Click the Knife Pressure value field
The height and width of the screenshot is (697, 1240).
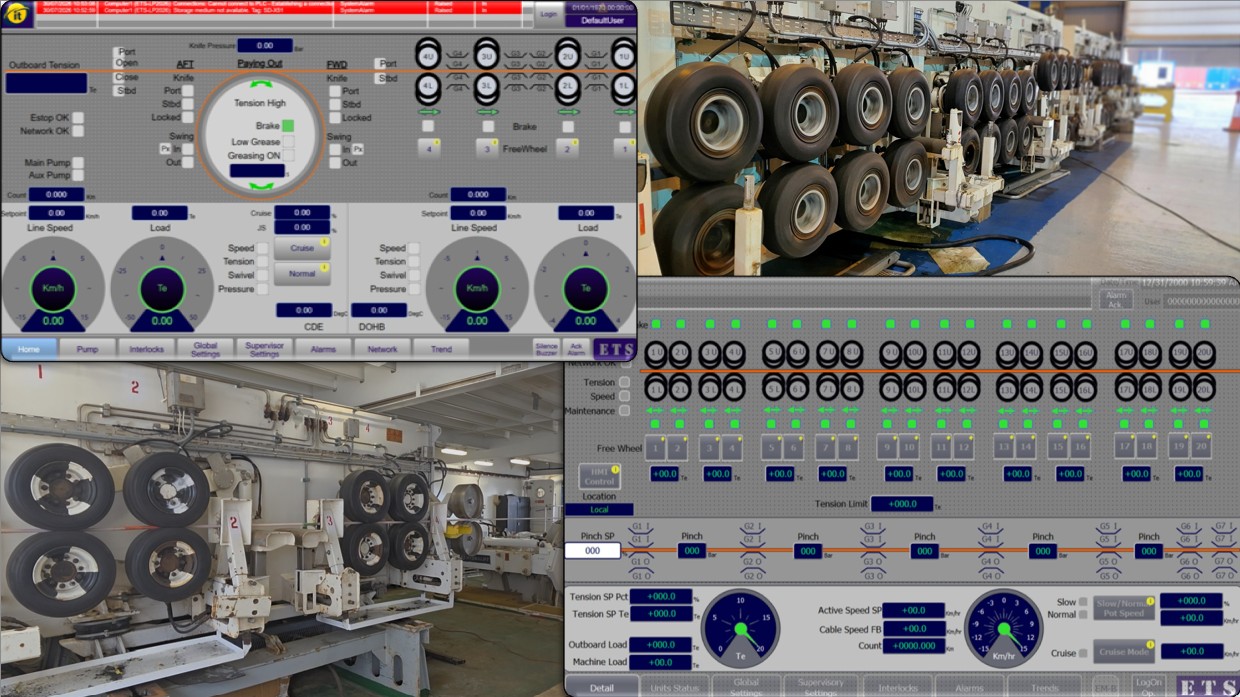tap(265, 45)
